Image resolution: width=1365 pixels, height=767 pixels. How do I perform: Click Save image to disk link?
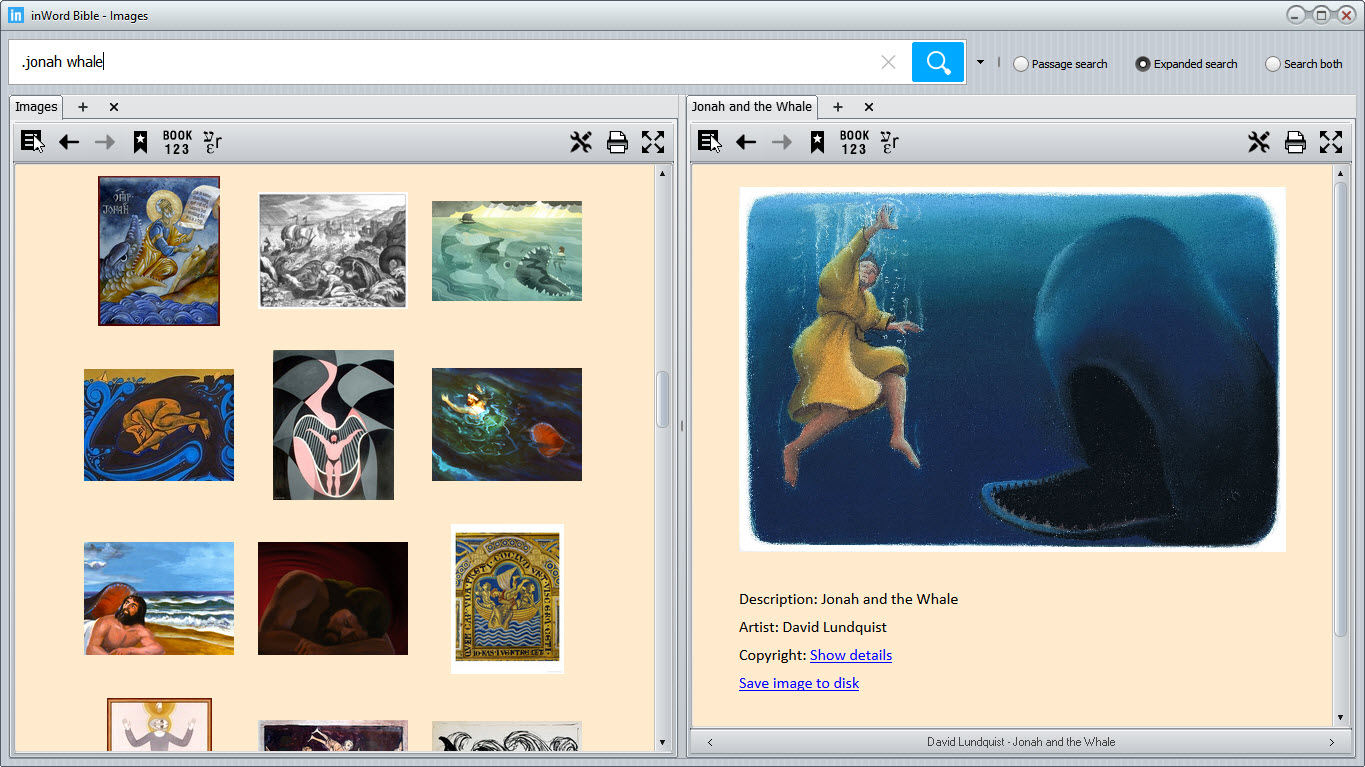click(798, 683)
